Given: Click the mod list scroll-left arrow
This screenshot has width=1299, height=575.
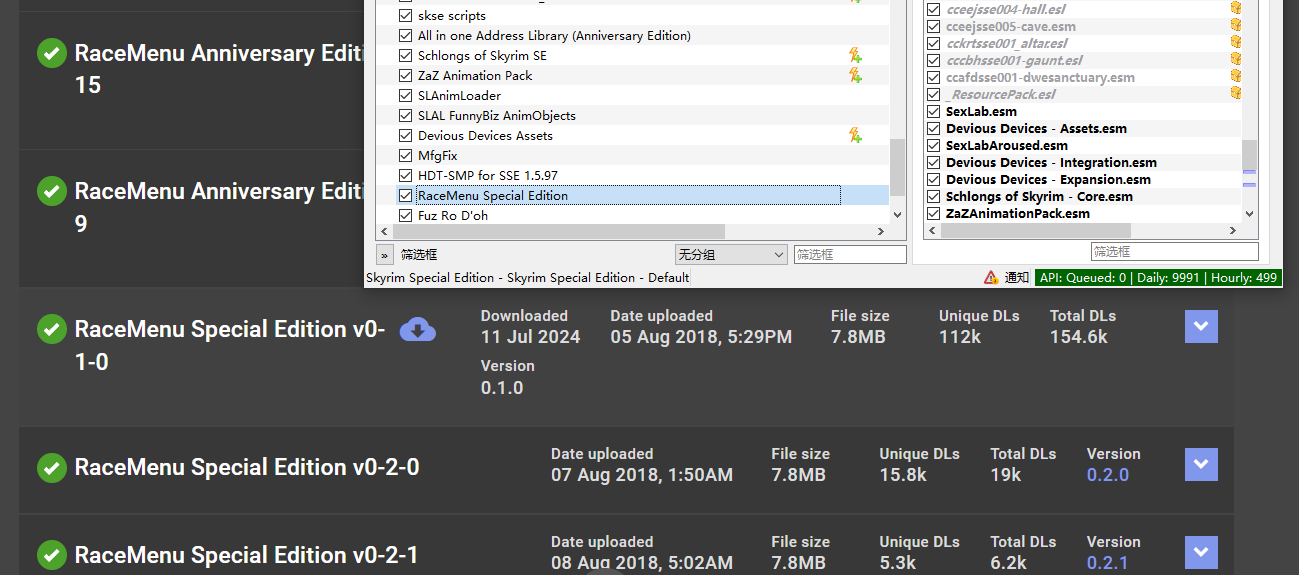Looking at the screenshot, I should tap(385, 231).
